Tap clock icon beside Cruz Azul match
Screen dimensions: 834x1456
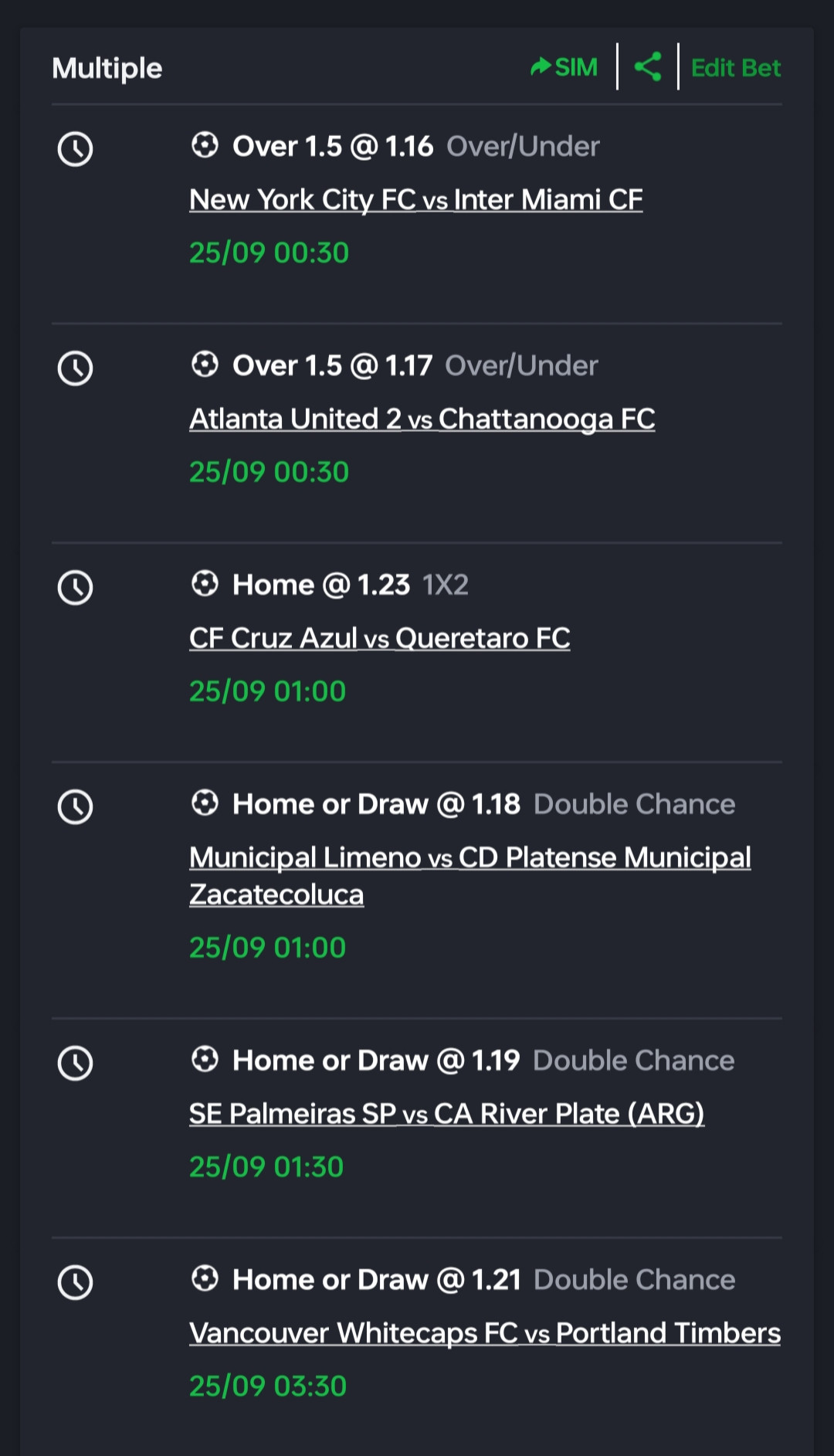point(75,587)
